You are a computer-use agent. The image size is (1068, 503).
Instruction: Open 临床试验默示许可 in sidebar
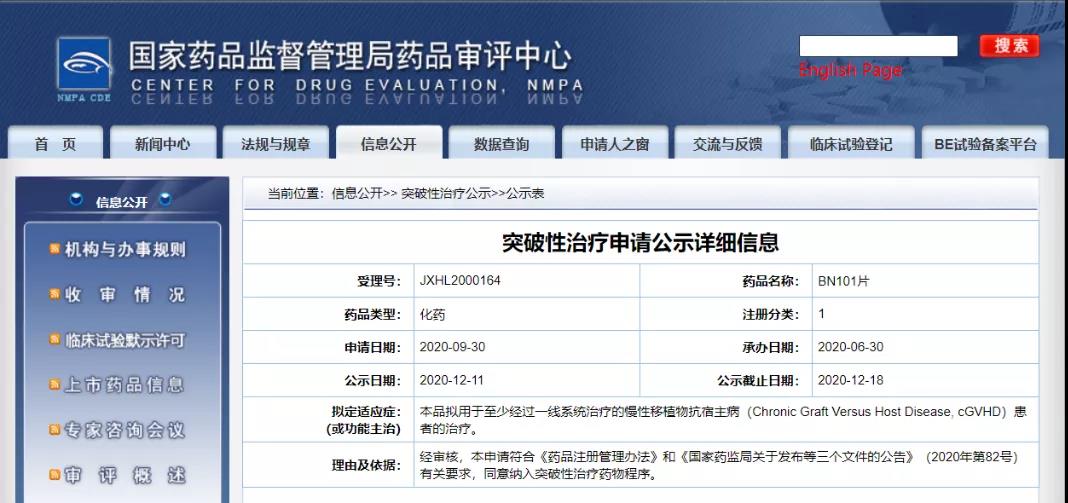click(125, 340)
